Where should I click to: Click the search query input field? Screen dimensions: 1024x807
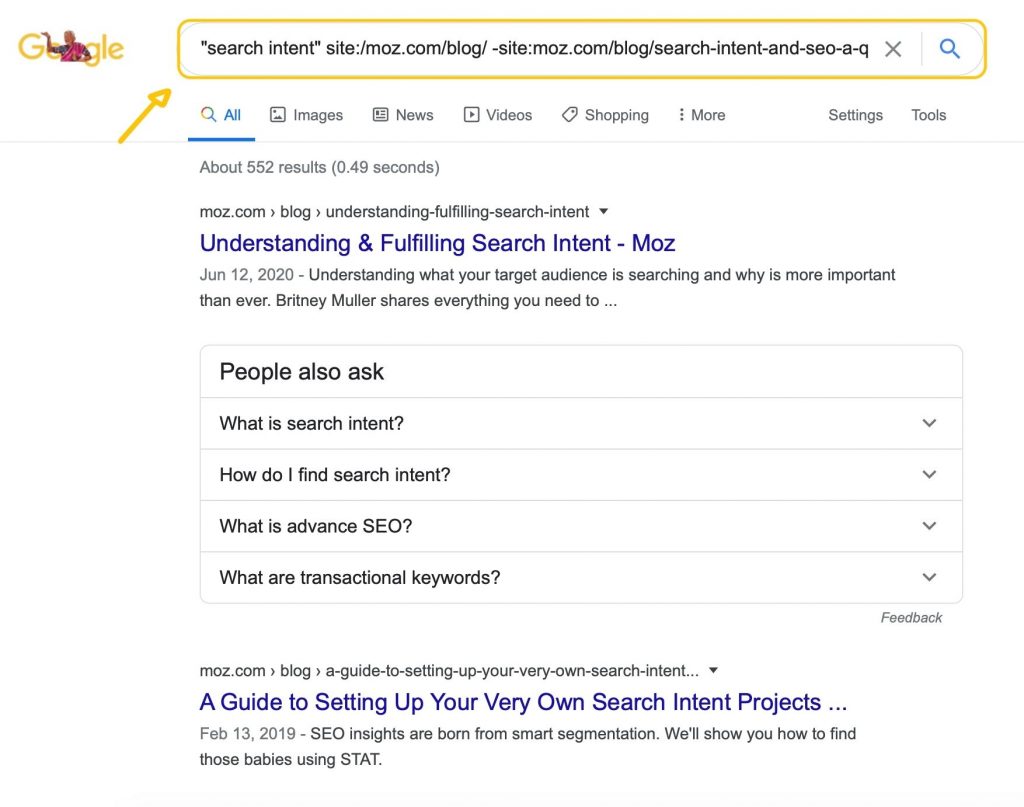pos(534,48)
